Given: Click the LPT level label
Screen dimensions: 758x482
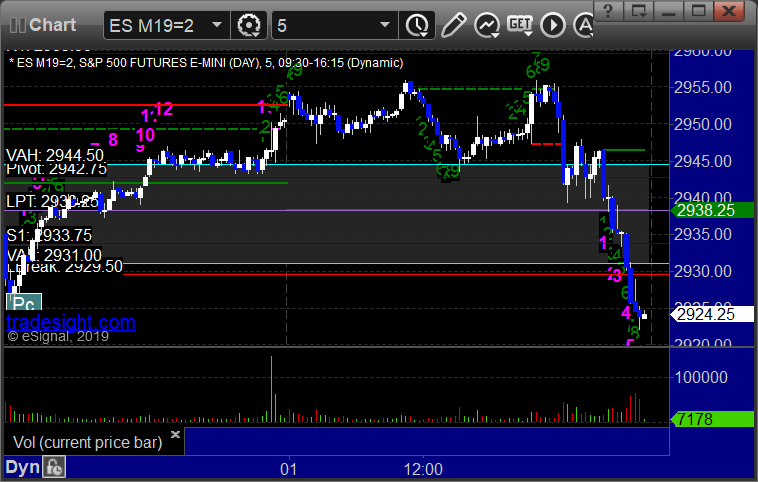Looking at the screenshot, I should pyautogui.click(x=52, y=201).
